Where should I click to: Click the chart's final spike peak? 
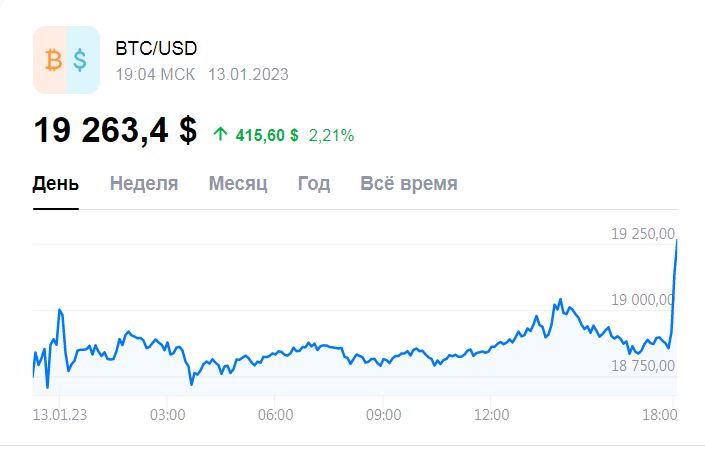(x=677, y=241)
